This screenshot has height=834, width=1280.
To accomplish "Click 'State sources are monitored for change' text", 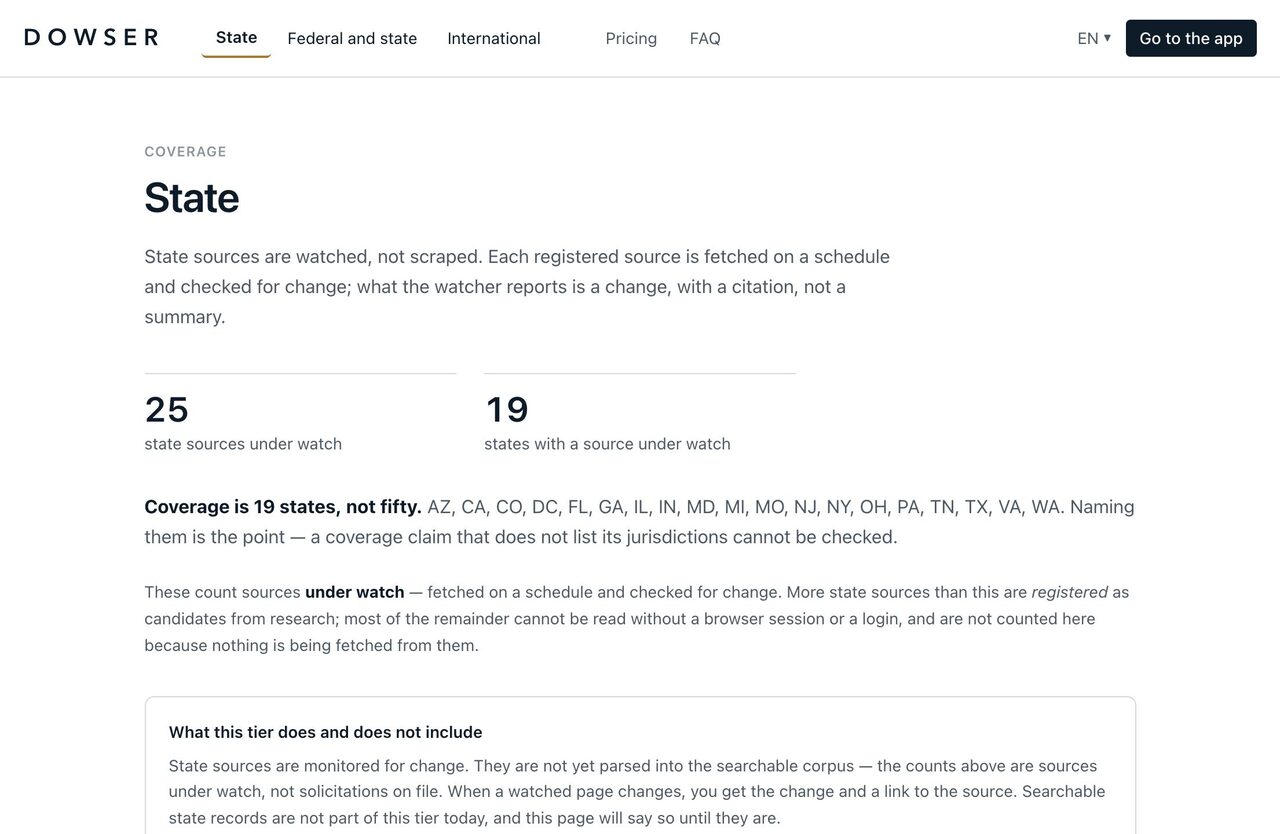I will click(637, 792).
